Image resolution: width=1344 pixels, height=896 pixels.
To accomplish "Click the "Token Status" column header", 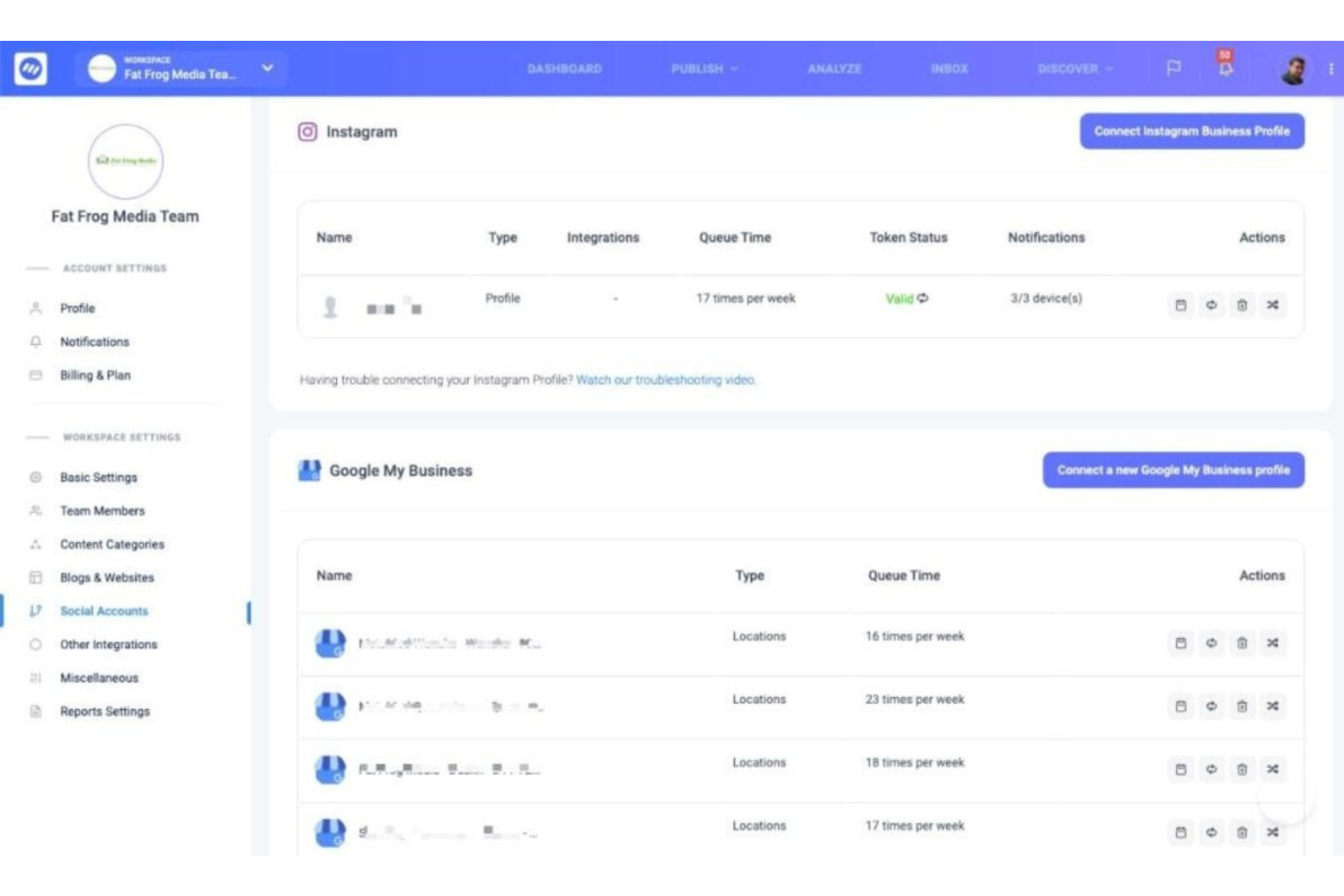I will (x=908, y=238).
